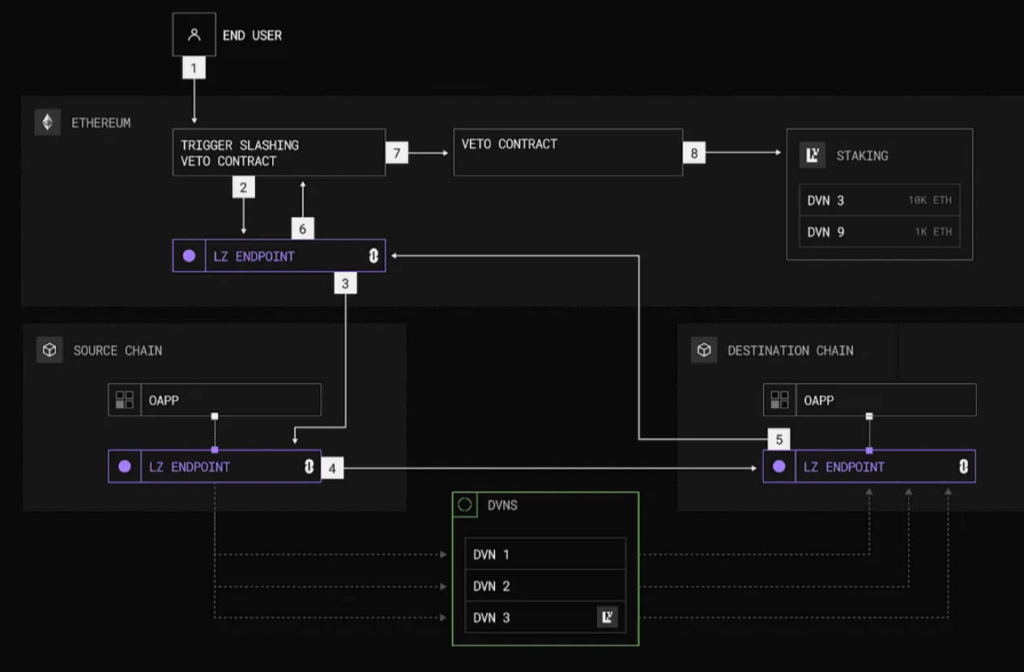Select the Trigger Slashing Veto Contract box

(x=279, y=152)
